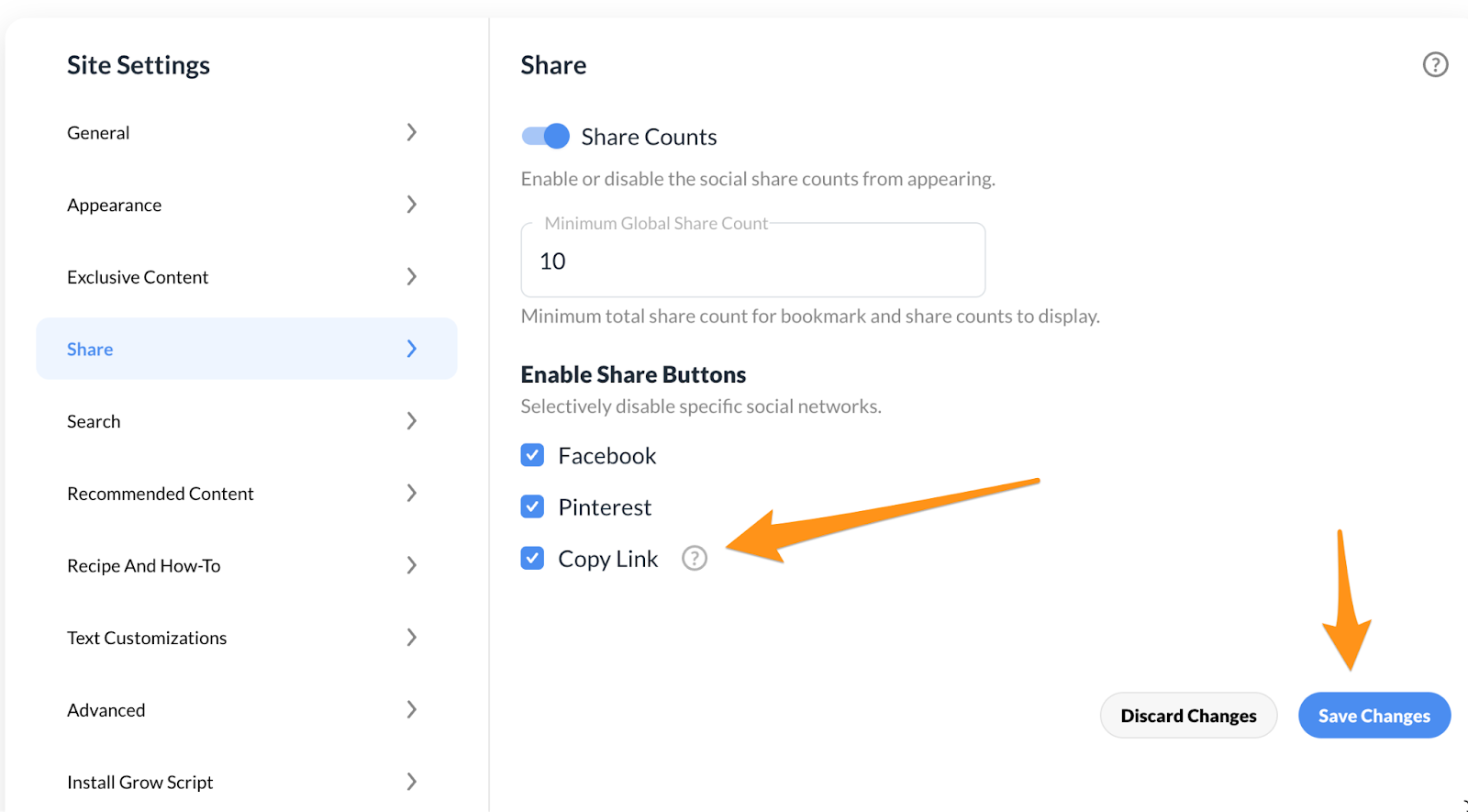The width and height of the screenshot is (1468, 812).
Task: Click the Save Changes button
Action: [1373, 715]
